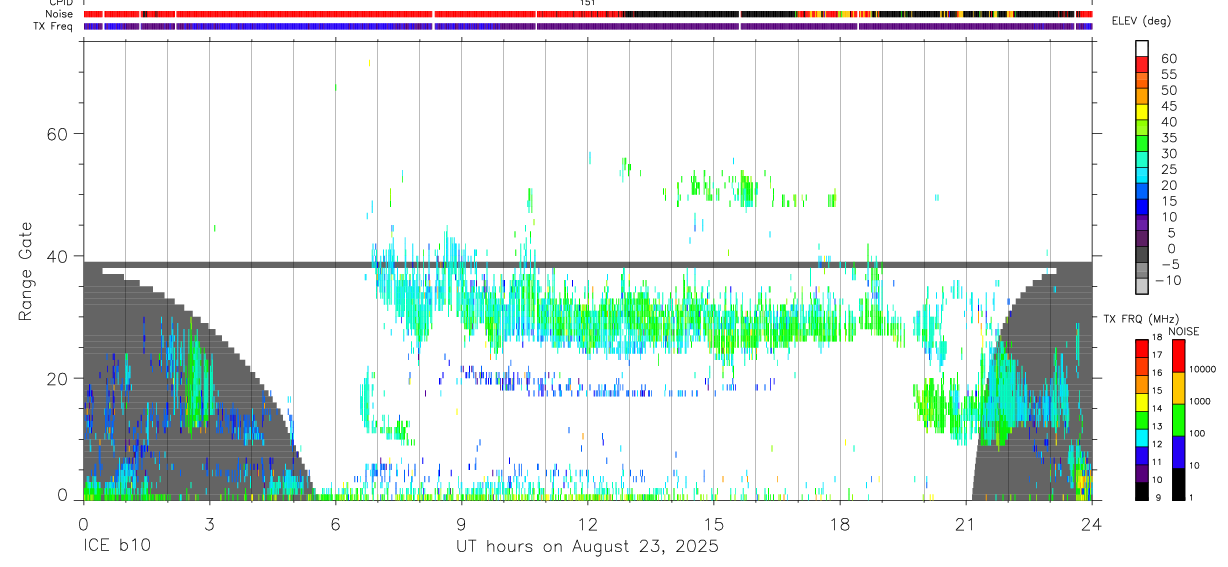Pick the red band of TX FRQ color bar
The image size is (1228, 567).
click(1142, 349)
